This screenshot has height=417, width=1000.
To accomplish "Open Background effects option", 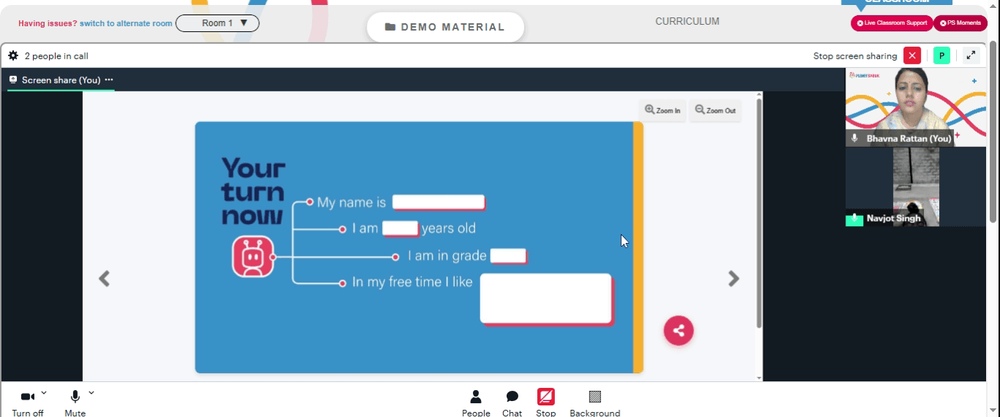I will pos(595,404).
